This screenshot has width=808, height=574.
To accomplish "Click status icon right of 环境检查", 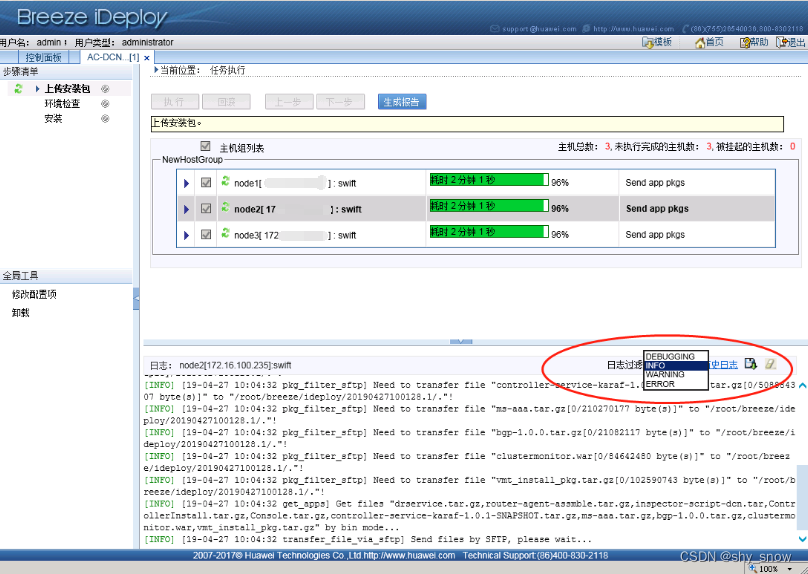I will pyautogui.click(x=105, y=104).
